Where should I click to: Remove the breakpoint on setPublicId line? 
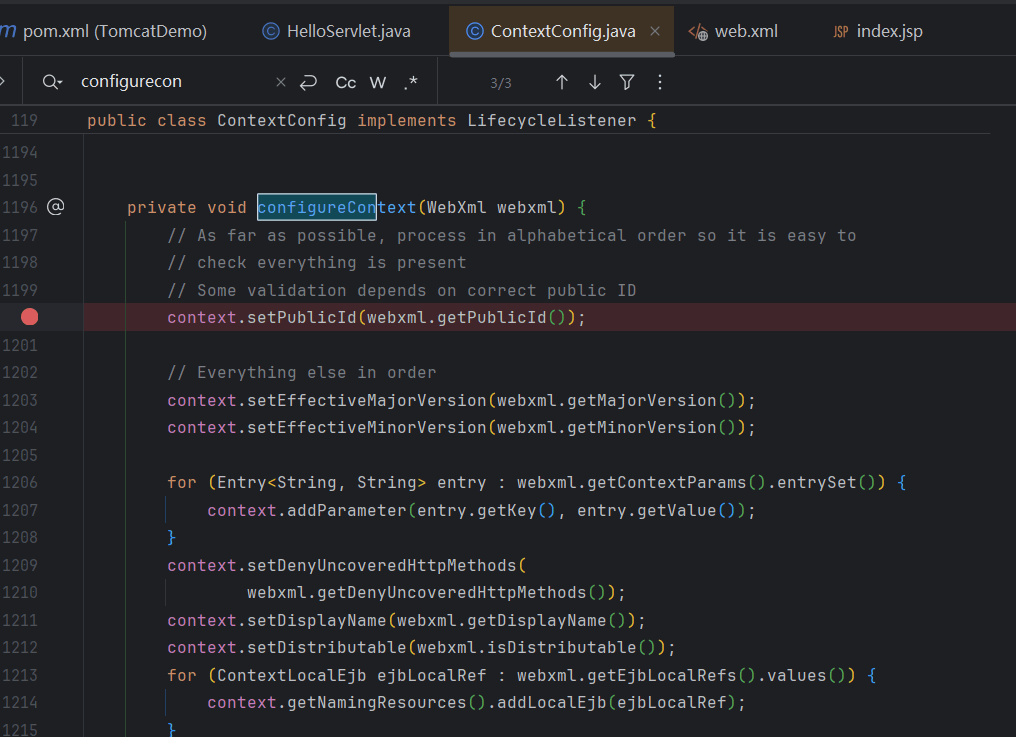[x=29, y=317]
